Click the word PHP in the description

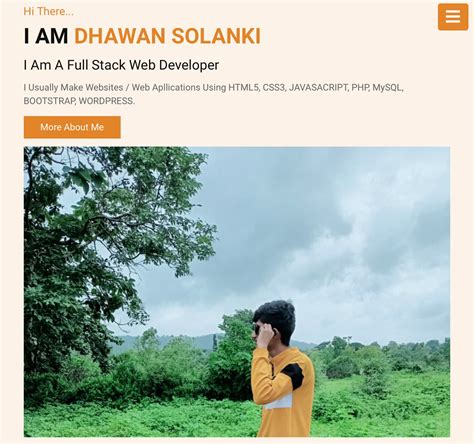360,88
